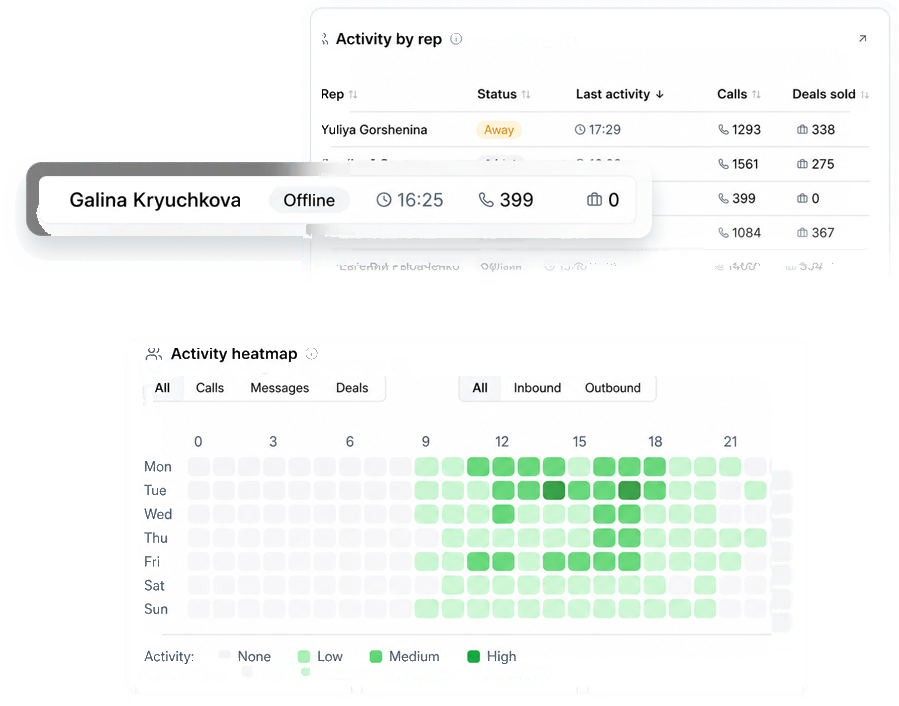Click the briefcase icon beside 275
Image resolution: width=899 pixels, height=706 pixels.
point(803,164)
